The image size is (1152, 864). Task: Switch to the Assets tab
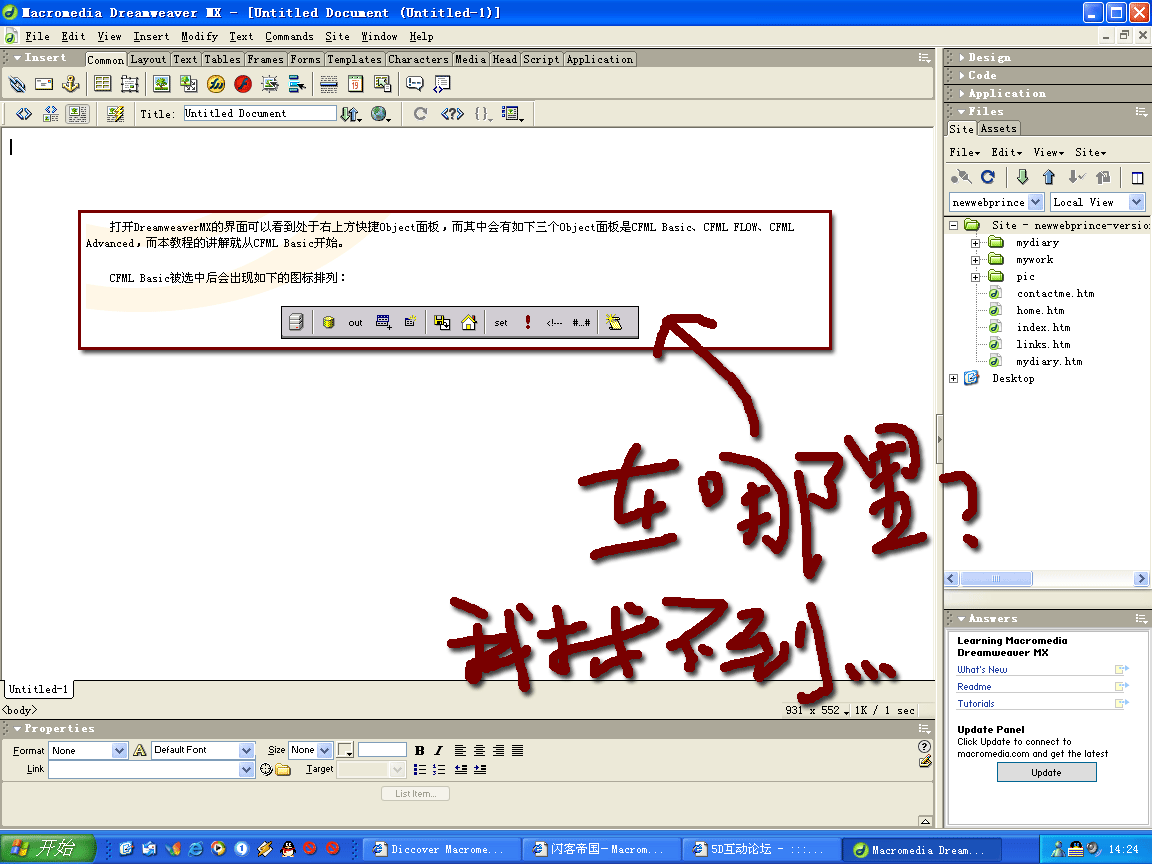click(x=998, y=129)
